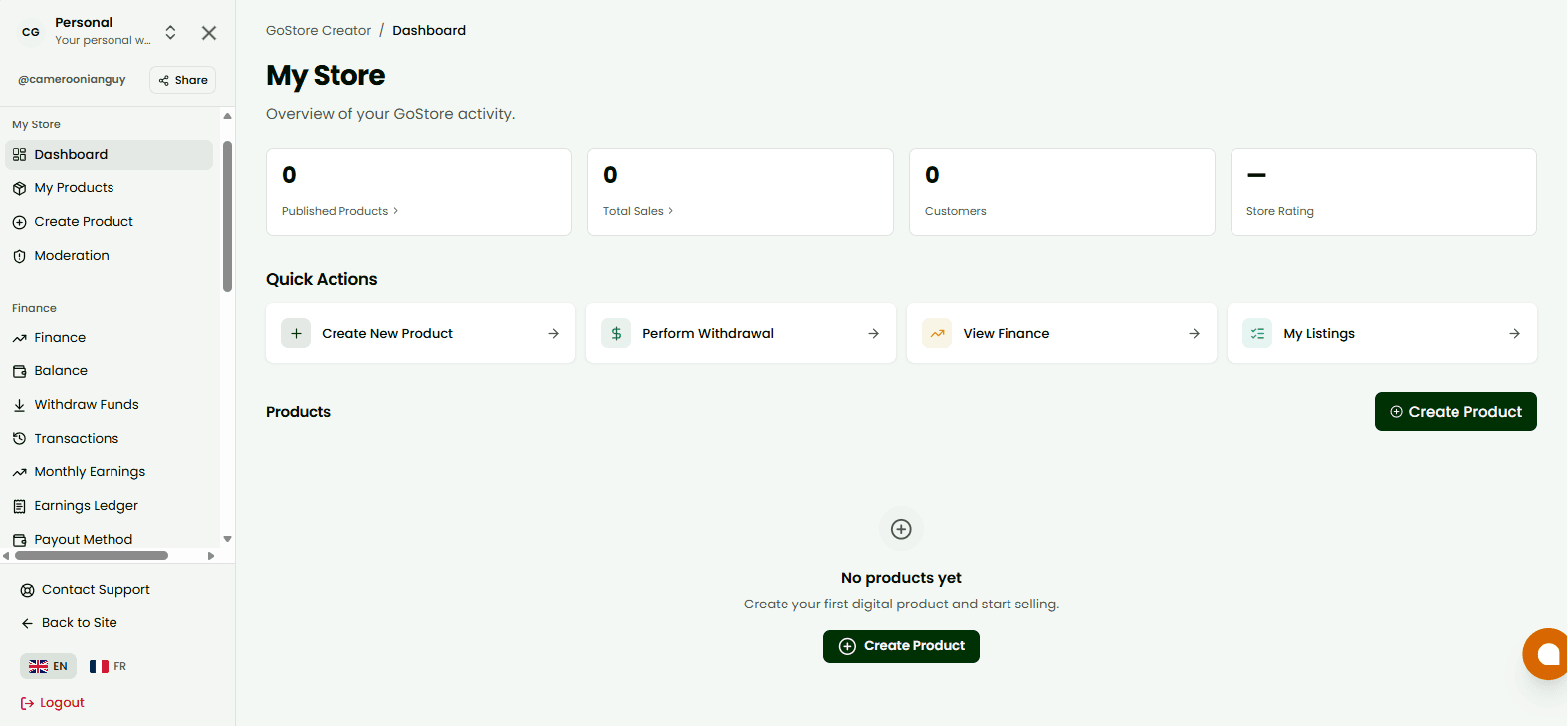Viewport: 1568px width, 726px height.
Task: Switch language to French (FR)
Action: [108, 666]
